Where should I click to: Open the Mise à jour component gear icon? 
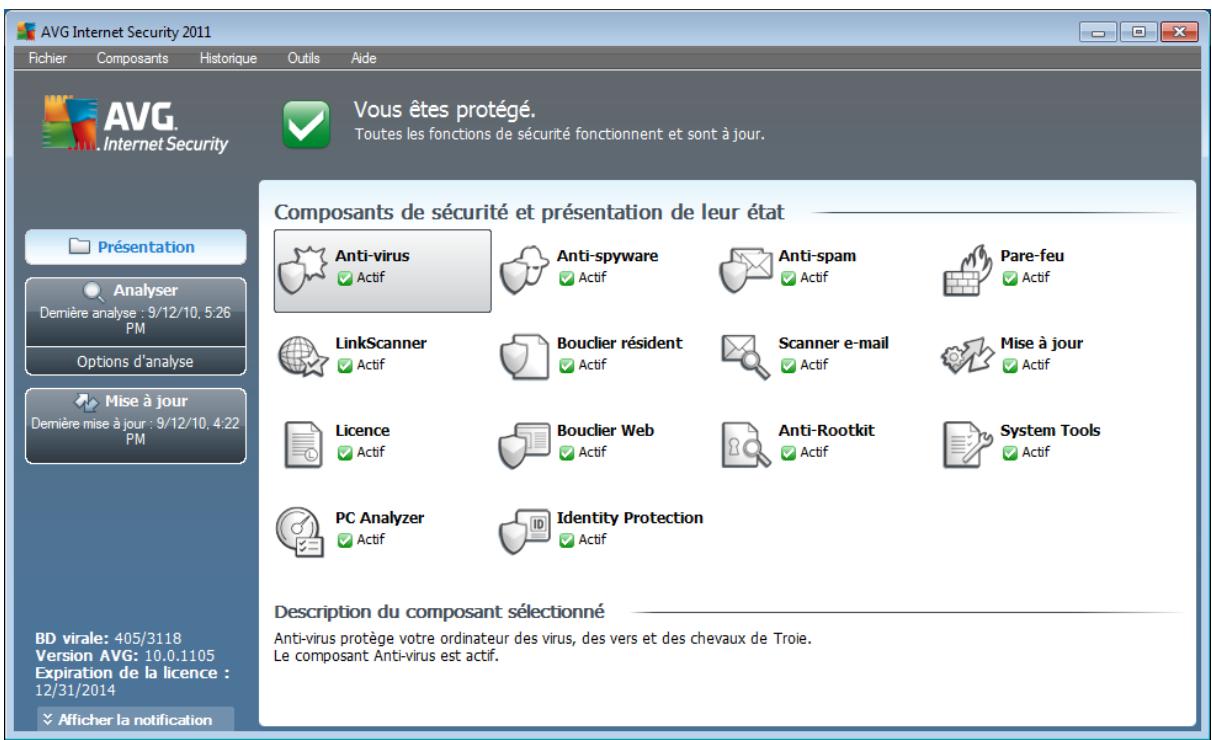[969, 357]
